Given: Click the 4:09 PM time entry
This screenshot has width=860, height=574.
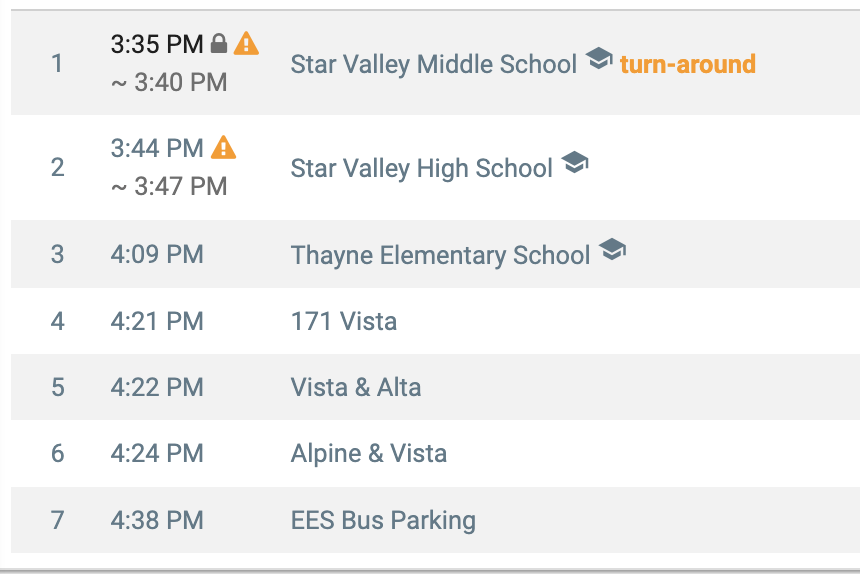Looking at the screenshot, I should point(157,254).
